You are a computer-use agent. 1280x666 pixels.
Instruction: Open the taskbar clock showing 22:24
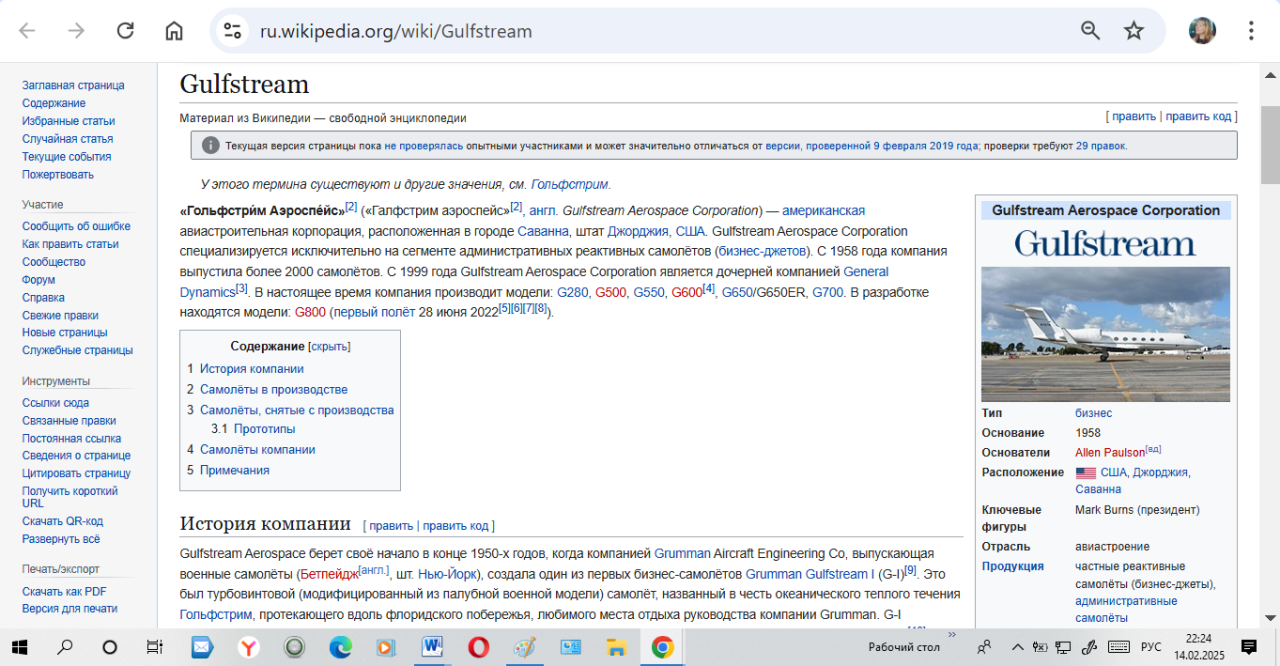[x=1199, y=647]
